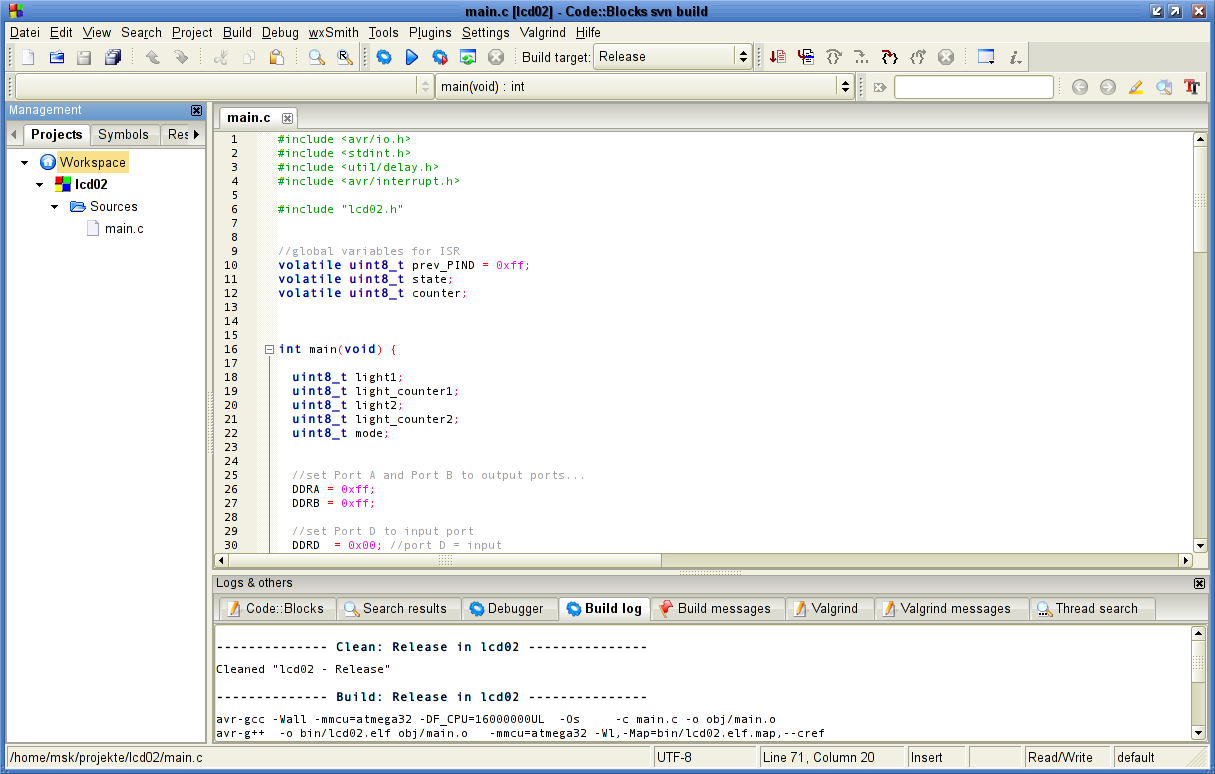
Task: Clear the search field with the x icon
Action: click(x=880, y=87)
